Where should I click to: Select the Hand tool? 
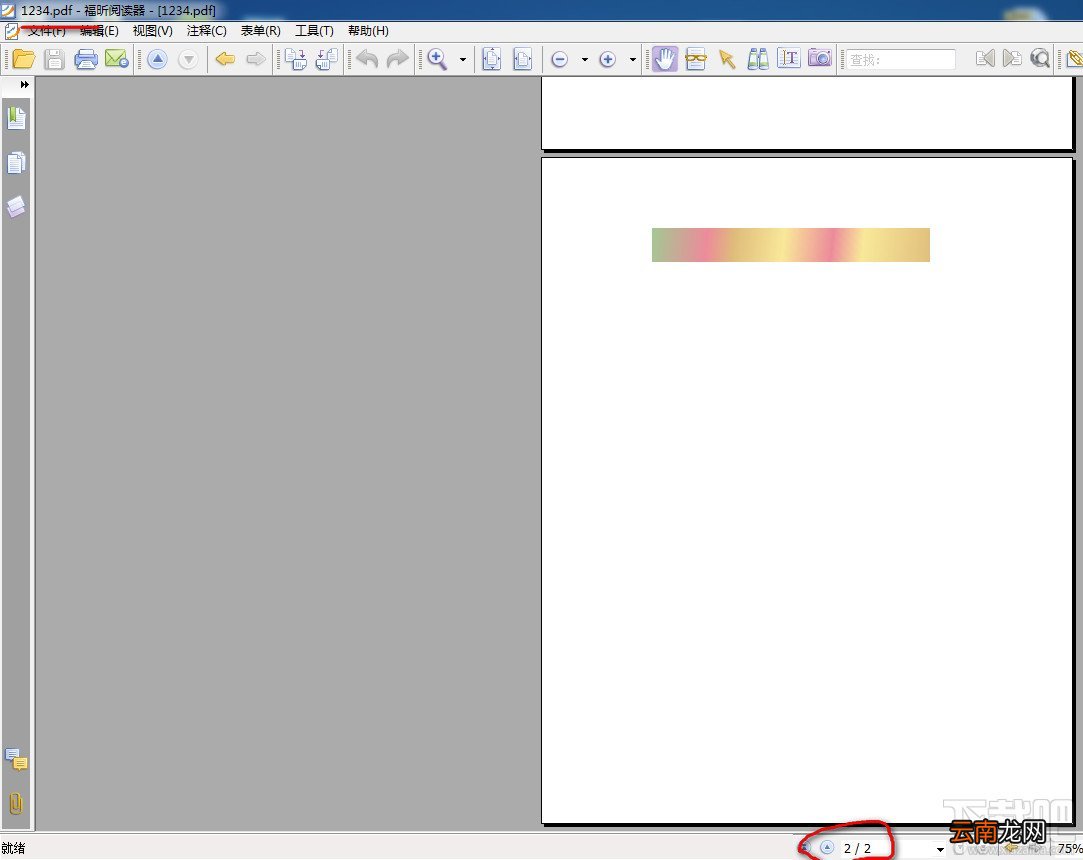[x=665, y=59]
